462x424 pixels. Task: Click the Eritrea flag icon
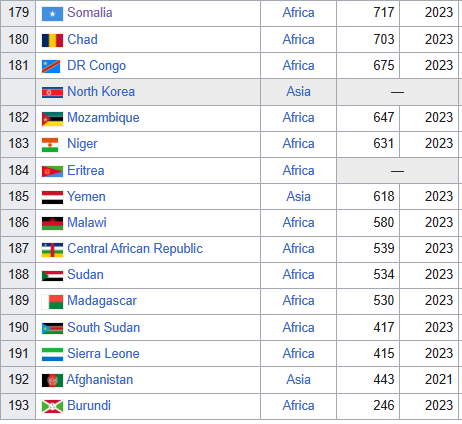52,171
